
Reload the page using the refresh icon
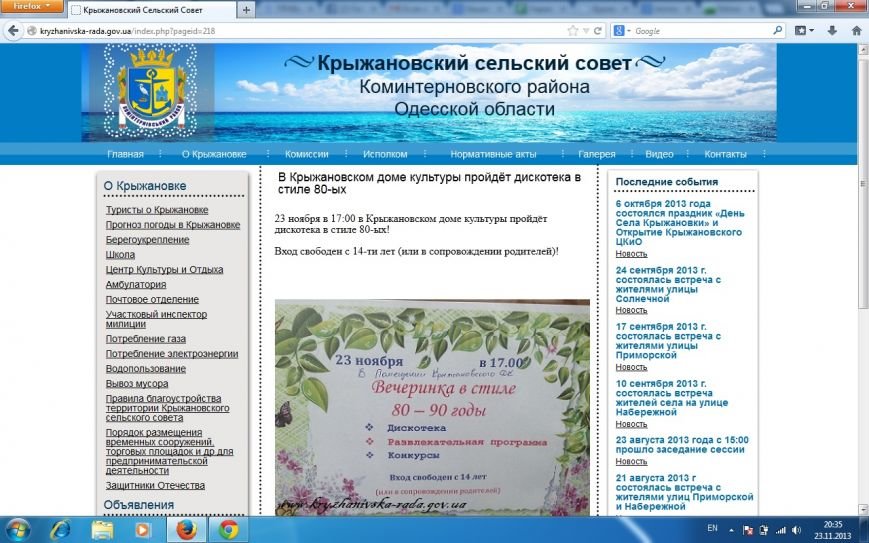(x=598, y=31)
